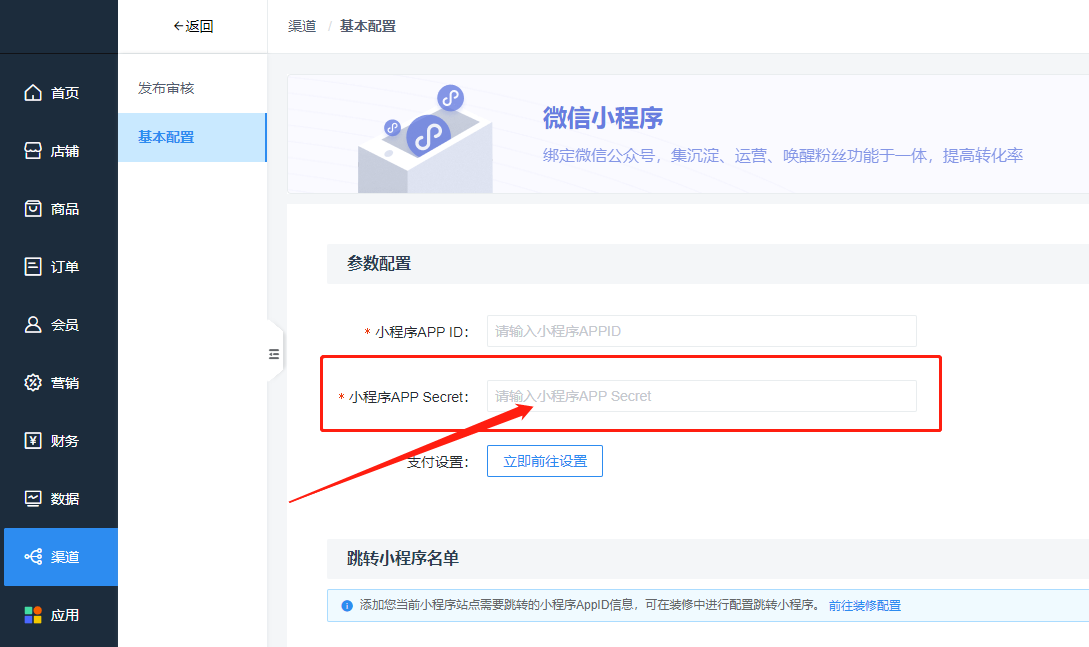Click the marketing (营销) percent badge icon
1089x647 pixels.
point(33,383)
